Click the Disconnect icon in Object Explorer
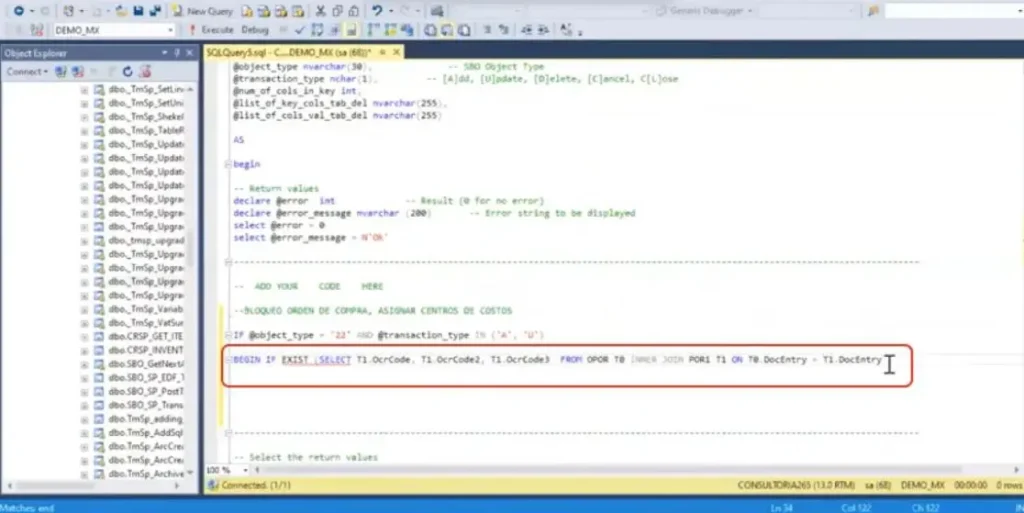Viewport: 1024px width, 513px height. click(x=78, y=71)
